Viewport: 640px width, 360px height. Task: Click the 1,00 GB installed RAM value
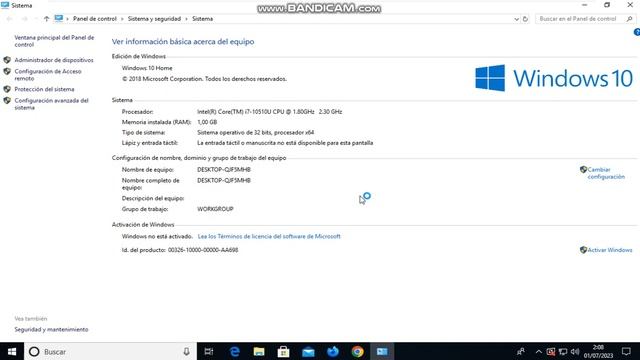[207, 122]
